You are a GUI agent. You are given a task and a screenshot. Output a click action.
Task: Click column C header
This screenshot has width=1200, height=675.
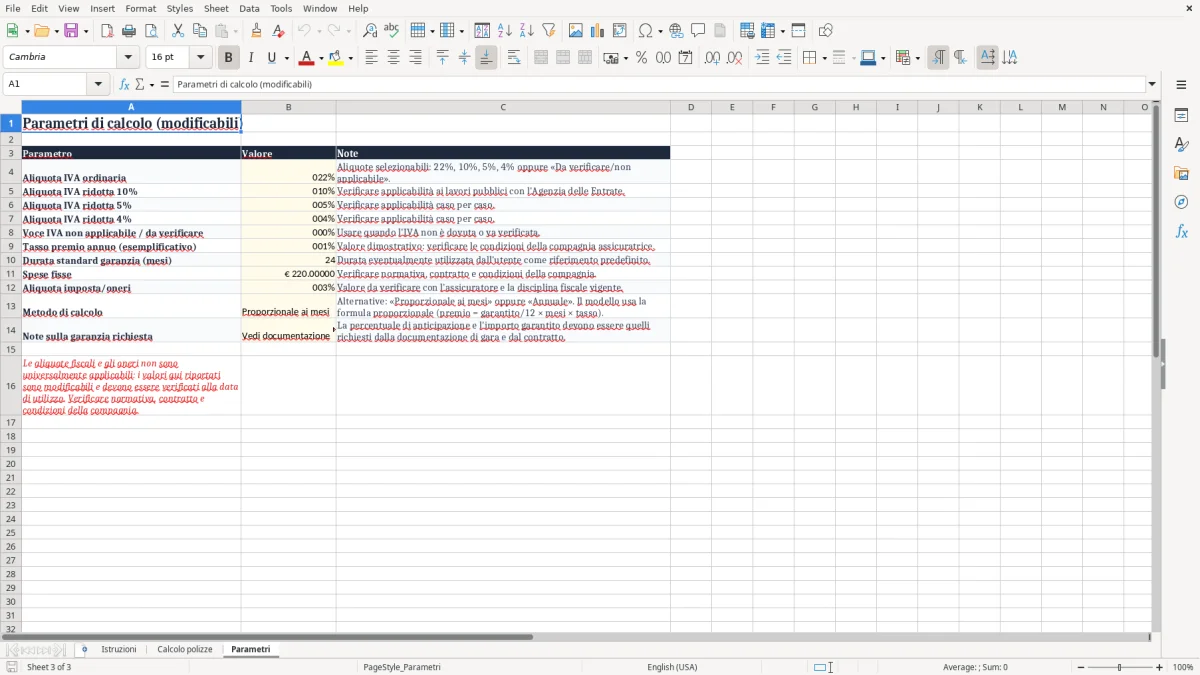[x=503, y=107]
